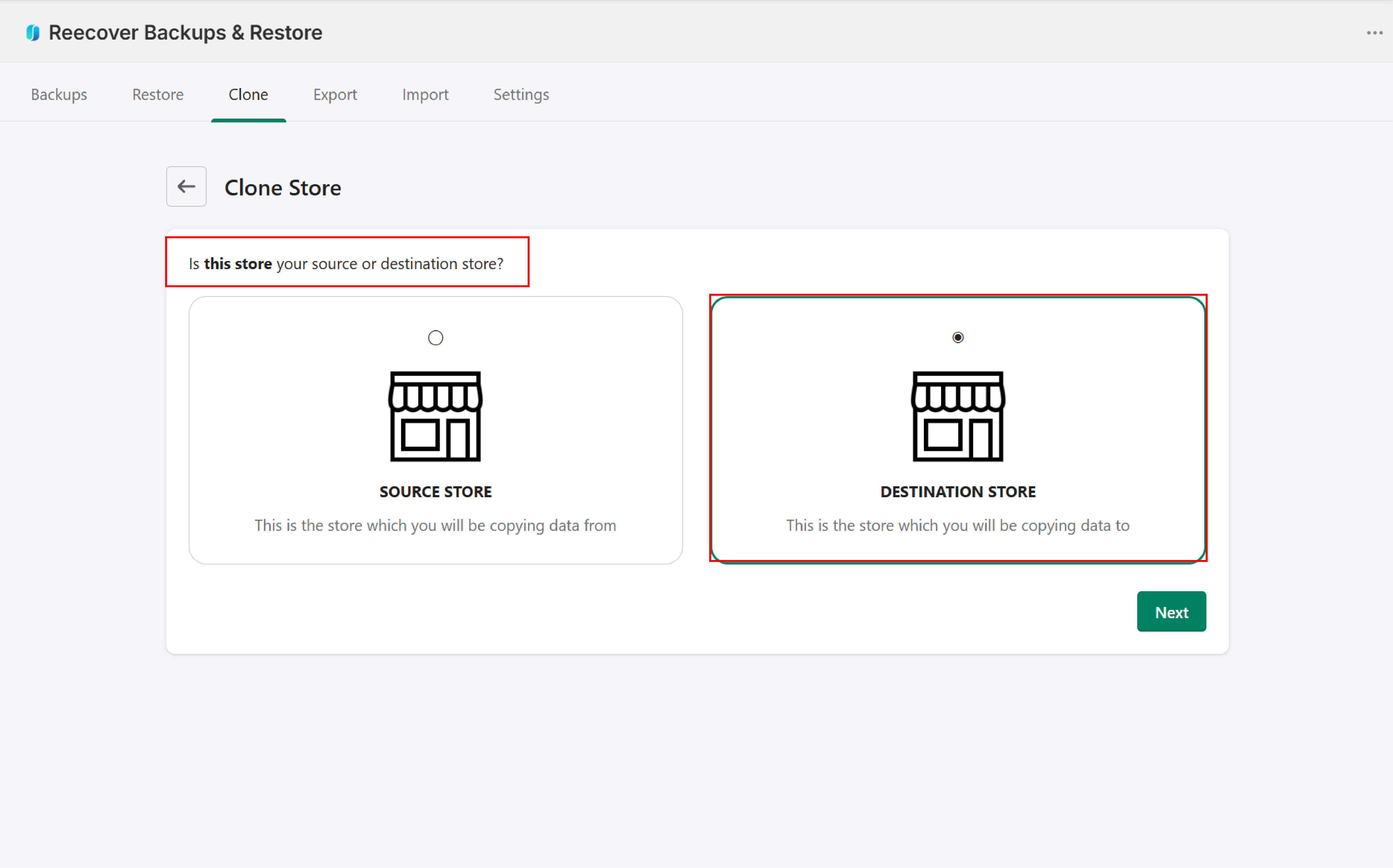
Task: Click the Next button
Action: [x=1172, y=611]
